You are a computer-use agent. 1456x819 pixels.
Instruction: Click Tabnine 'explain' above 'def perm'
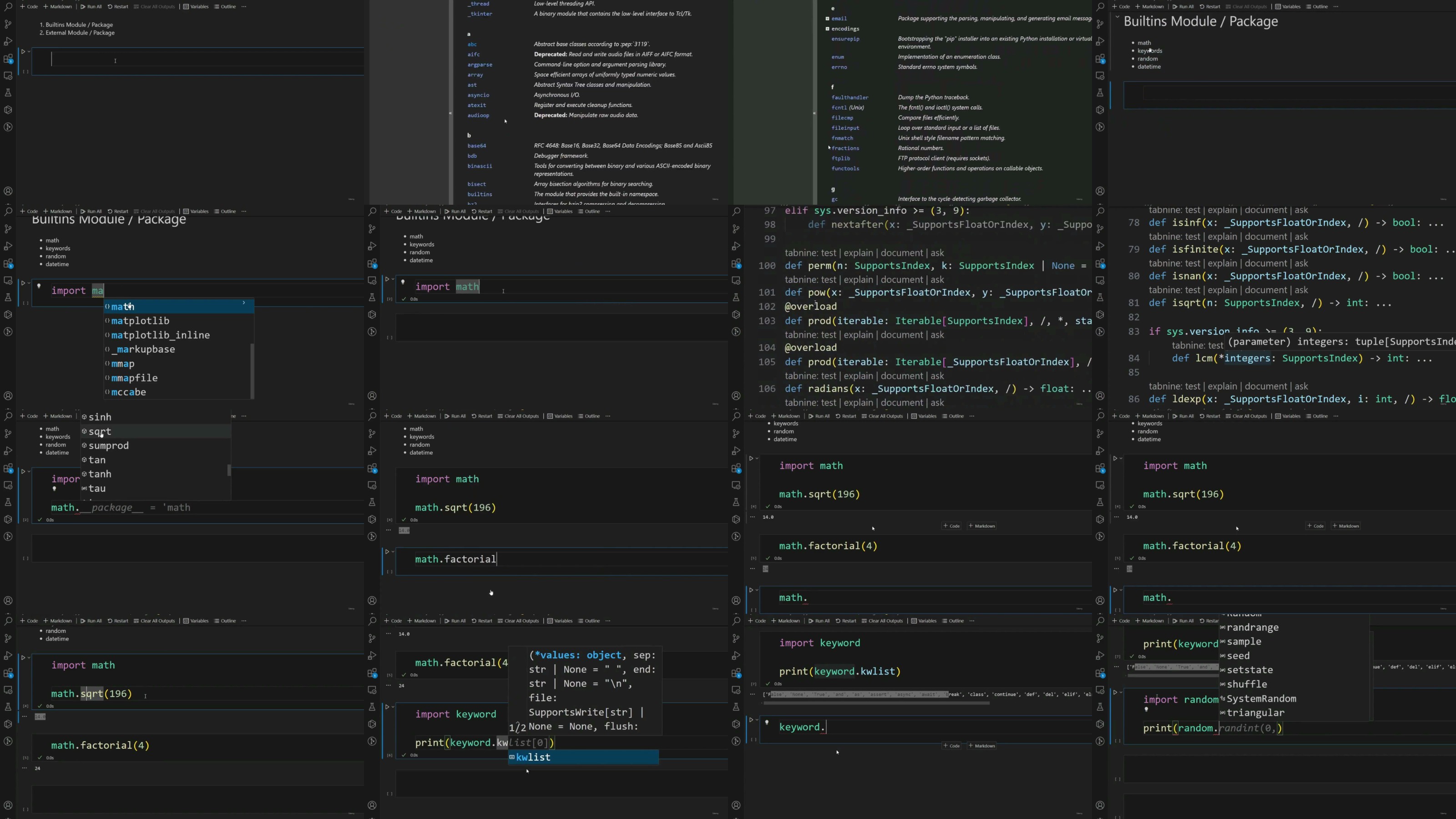tap(858, 253)
